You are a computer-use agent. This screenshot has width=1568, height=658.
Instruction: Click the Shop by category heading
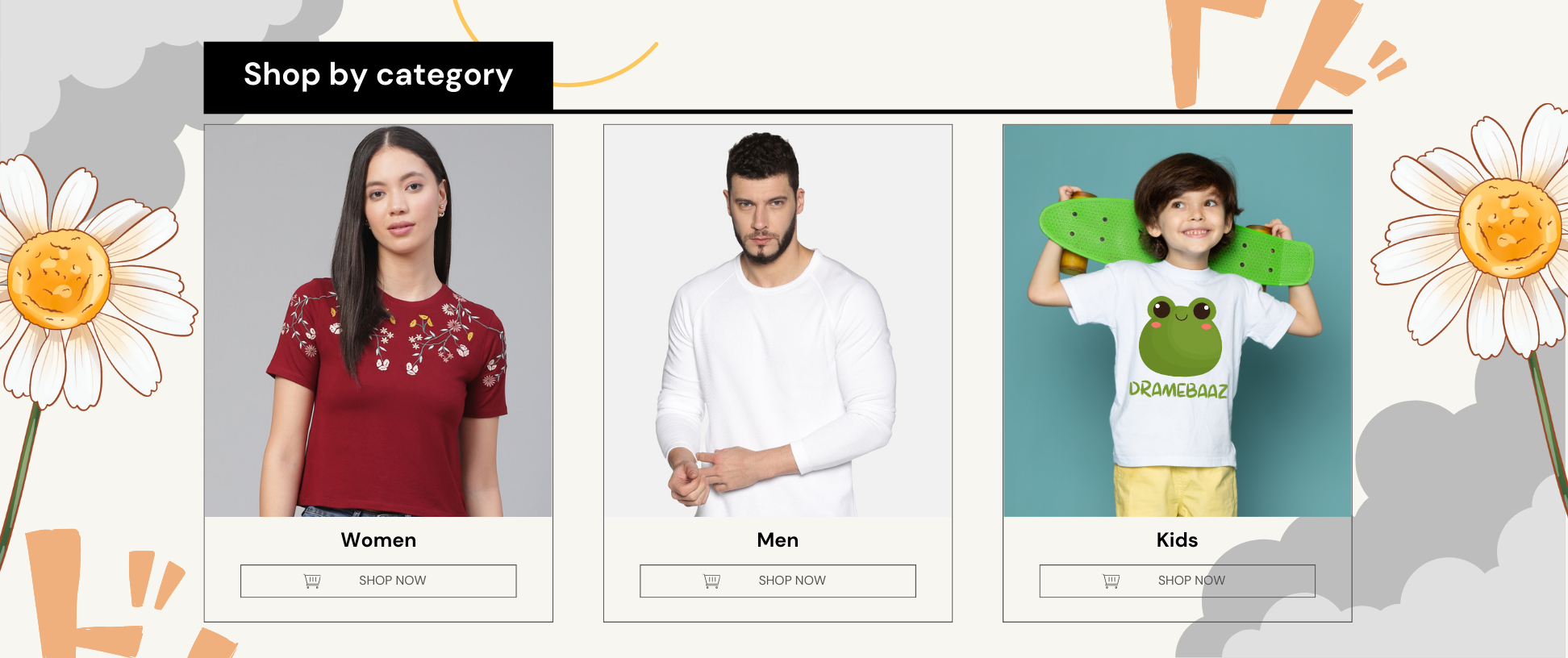pos(378,75)
